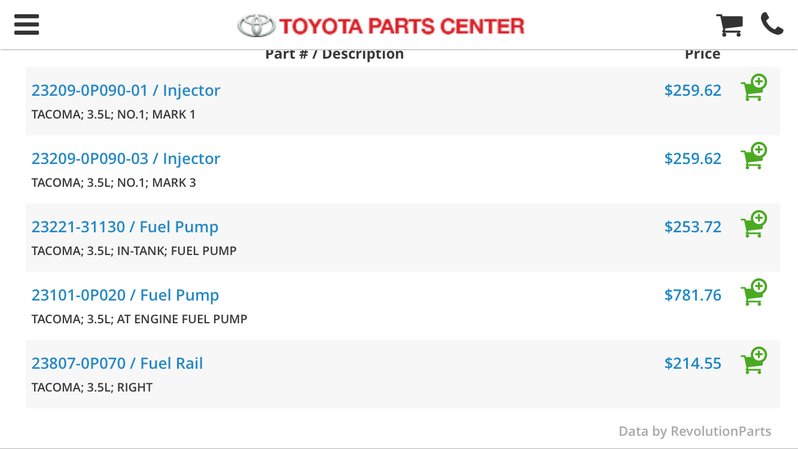Select the TACOMA; 3.5L; IN-TANK; FUEL PUMP row
This screenshot has height=449, width=798.
click(x=403, y=237)
